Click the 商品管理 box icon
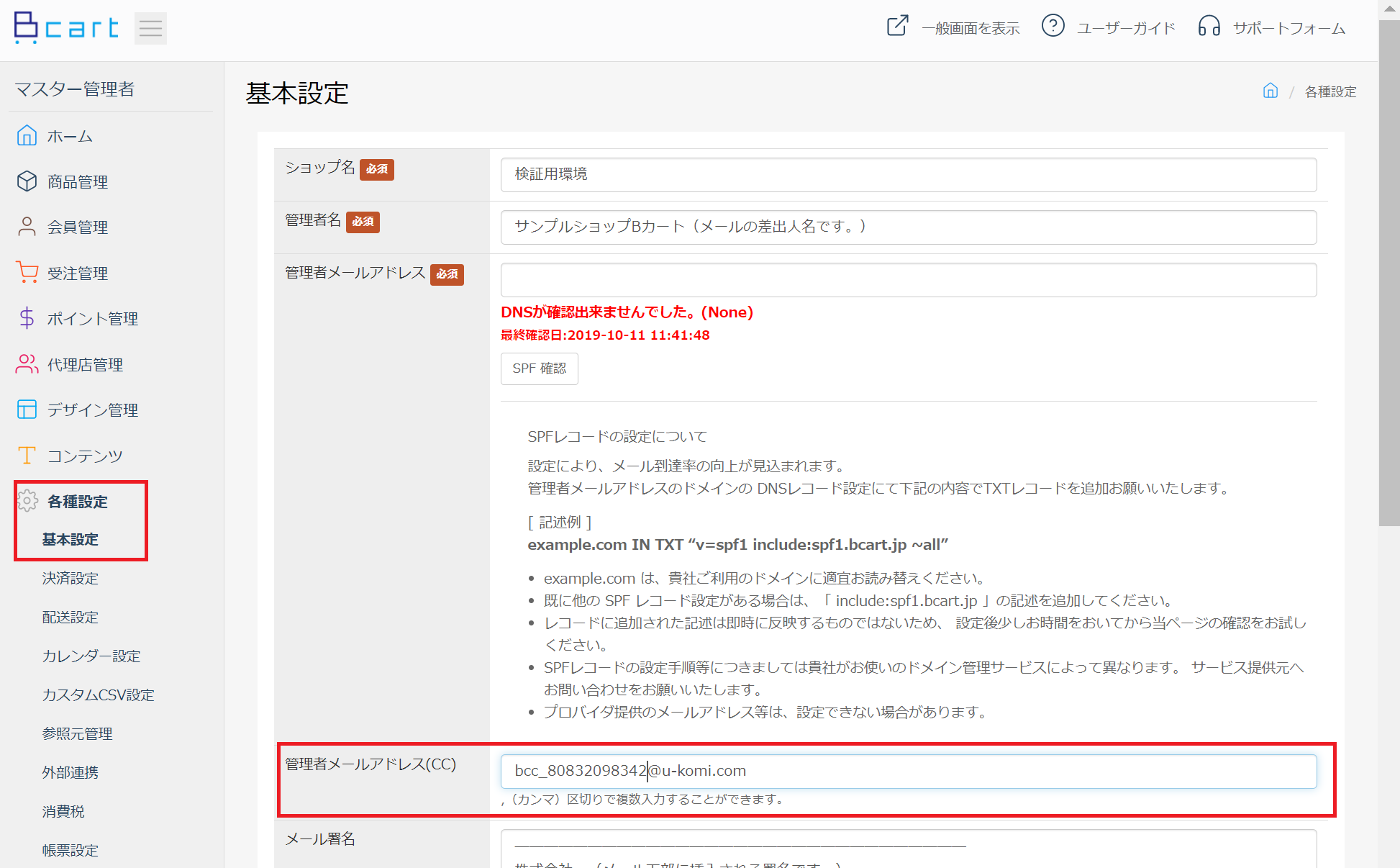Screen dimensions: 1400x868 [27, 181]
